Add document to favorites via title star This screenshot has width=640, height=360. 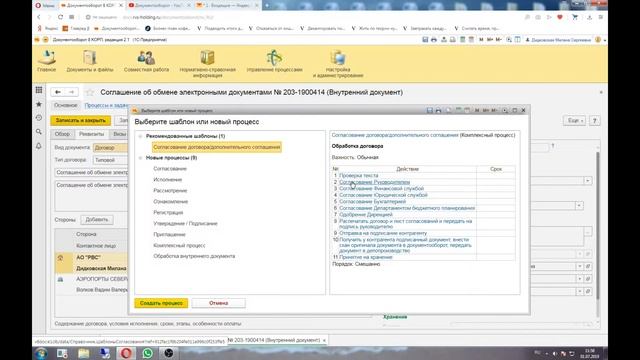[x=90, y=93]
